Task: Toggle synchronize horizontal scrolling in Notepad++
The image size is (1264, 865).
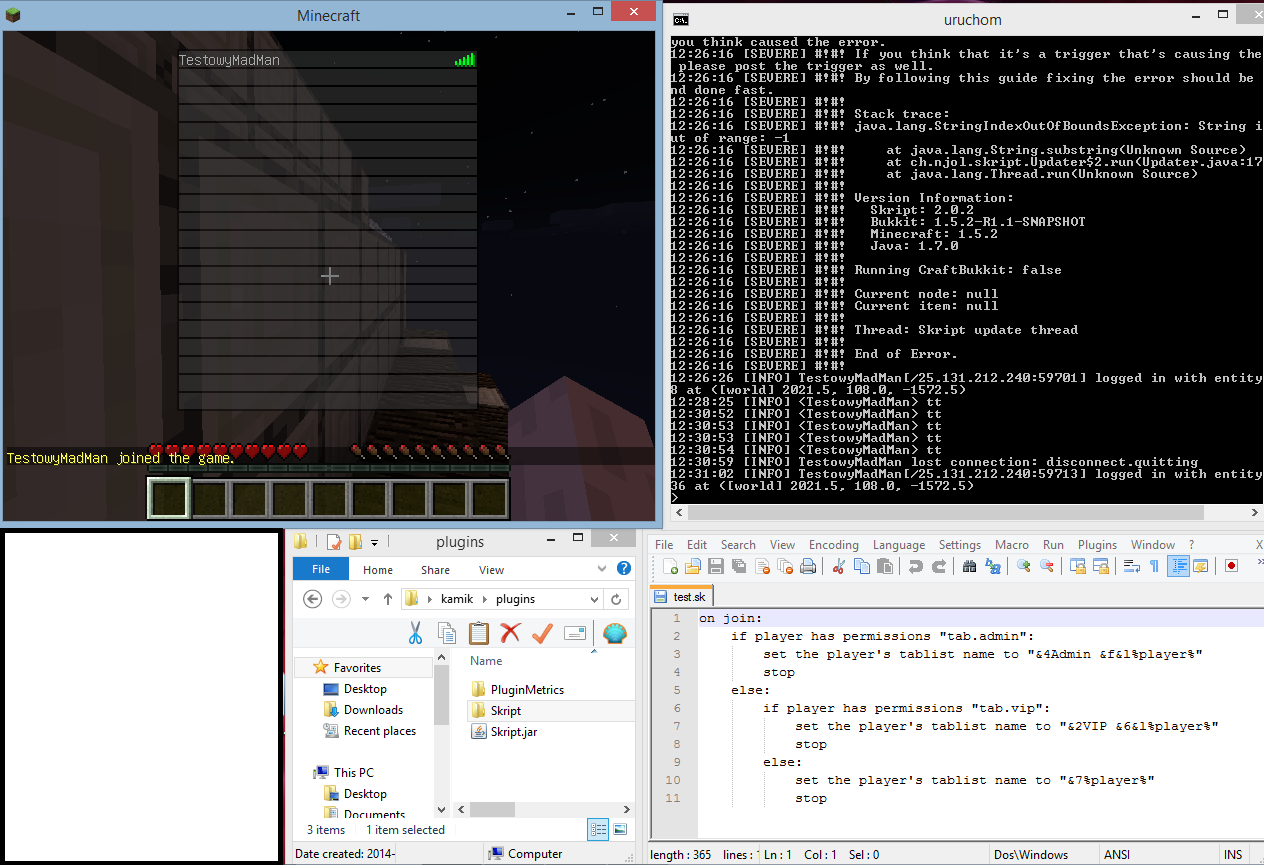Action: tap(1100, 566)
